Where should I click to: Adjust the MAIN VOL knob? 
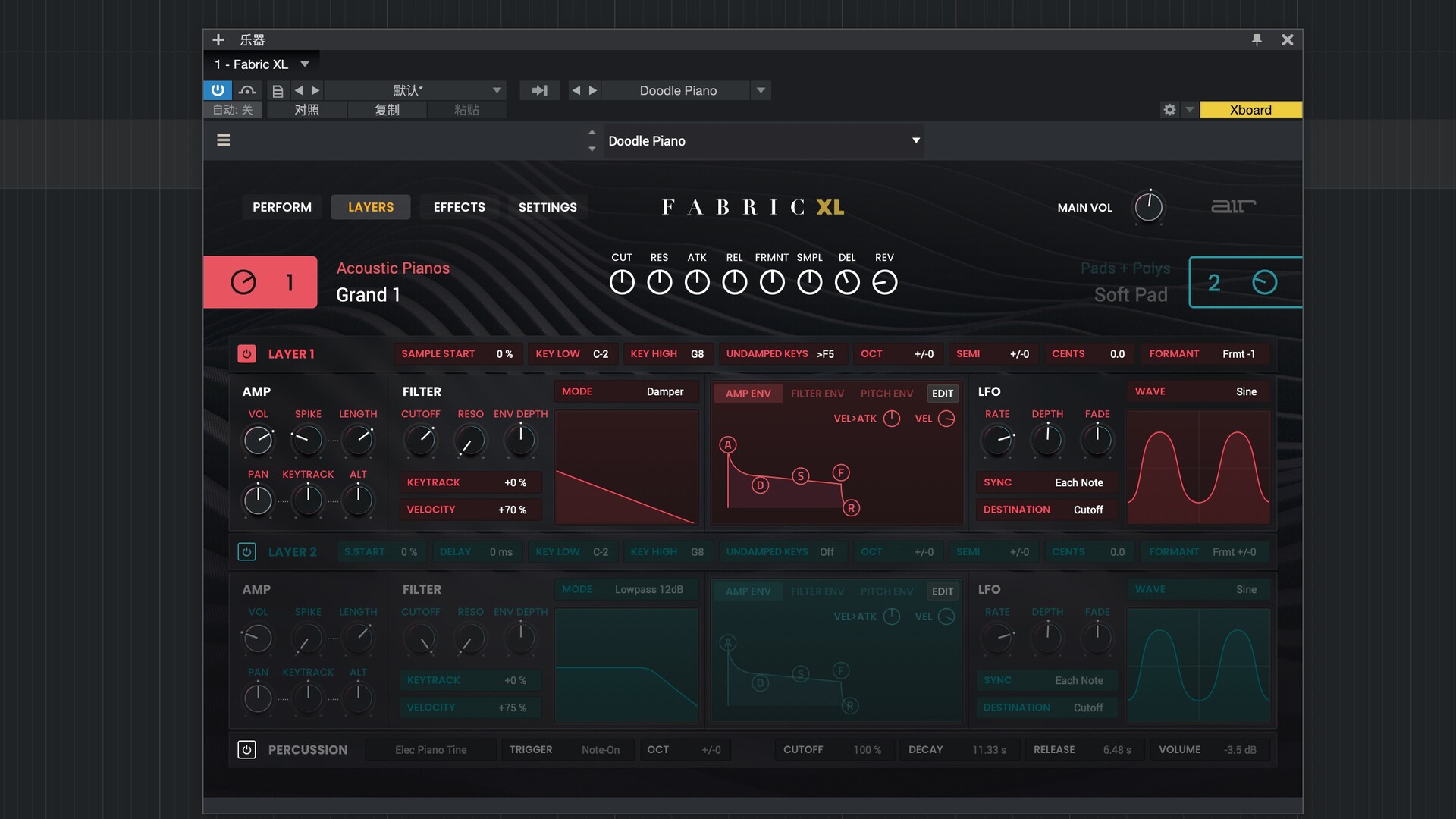coord(1148,207)
